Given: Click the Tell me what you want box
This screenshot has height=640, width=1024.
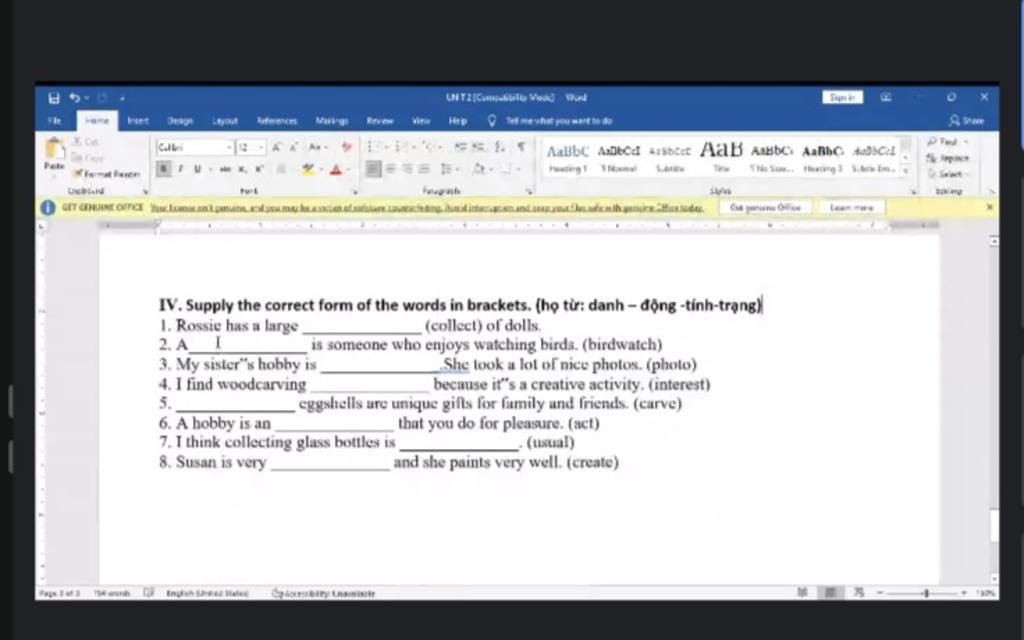Looking at the screenshot, I should coord(559,121).
